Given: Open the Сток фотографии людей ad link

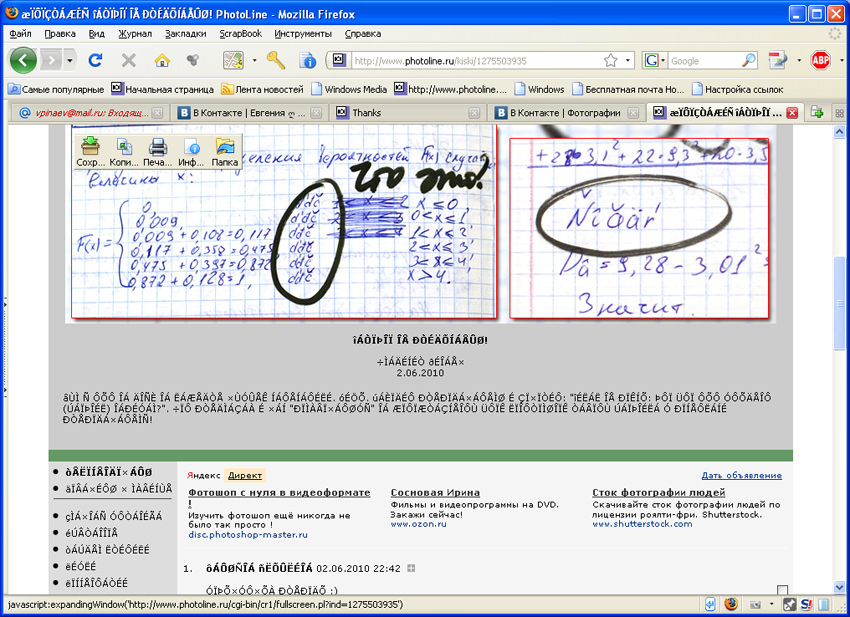Looking at the screenshot, I should coord(659,492).
